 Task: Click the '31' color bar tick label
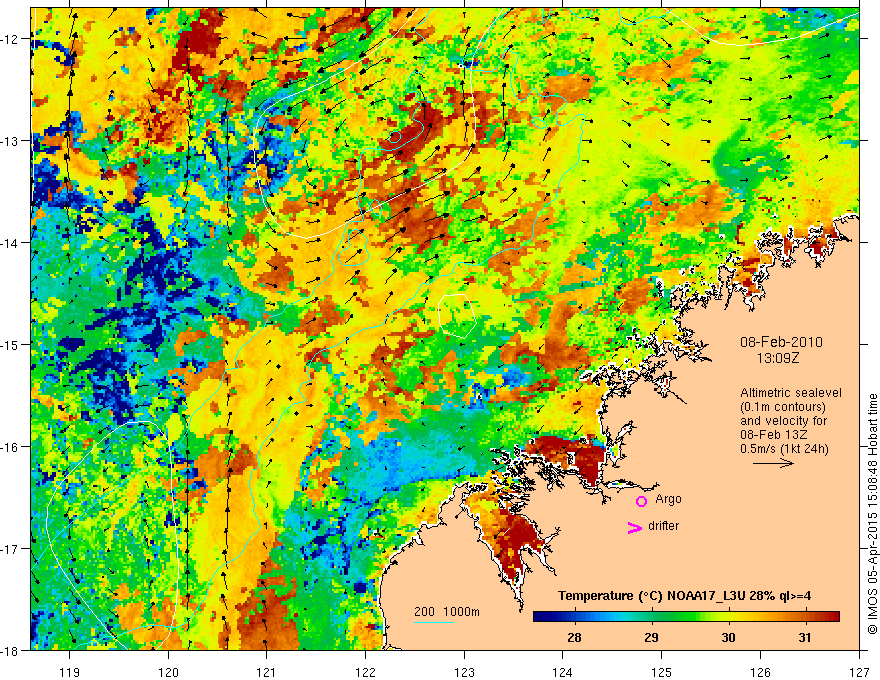click(x=805, y=638)
